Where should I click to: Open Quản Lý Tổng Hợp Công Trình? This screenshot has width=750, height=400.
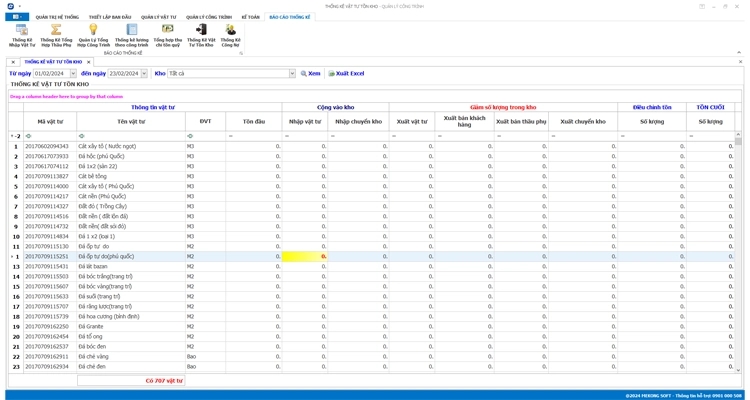[93, 36]
